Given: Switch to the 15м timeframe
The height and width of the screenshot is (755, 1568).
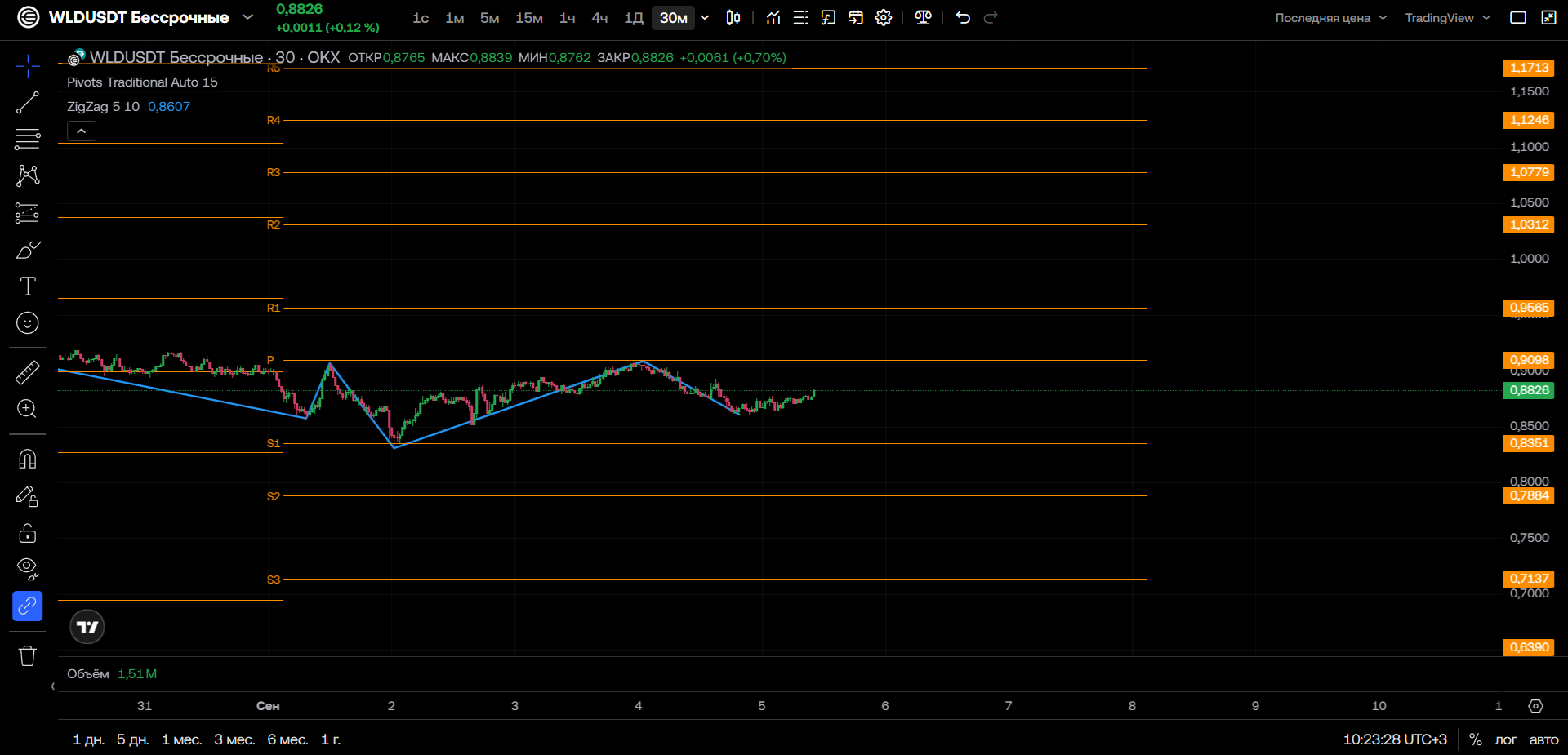Looking at the screenshot, I should click(x=529, y=18).
